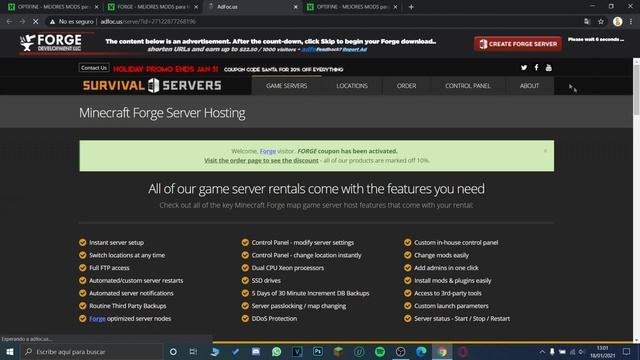The image size is (640, 360).
Task: Close the Adfocus browser tab
Action: 296,7
